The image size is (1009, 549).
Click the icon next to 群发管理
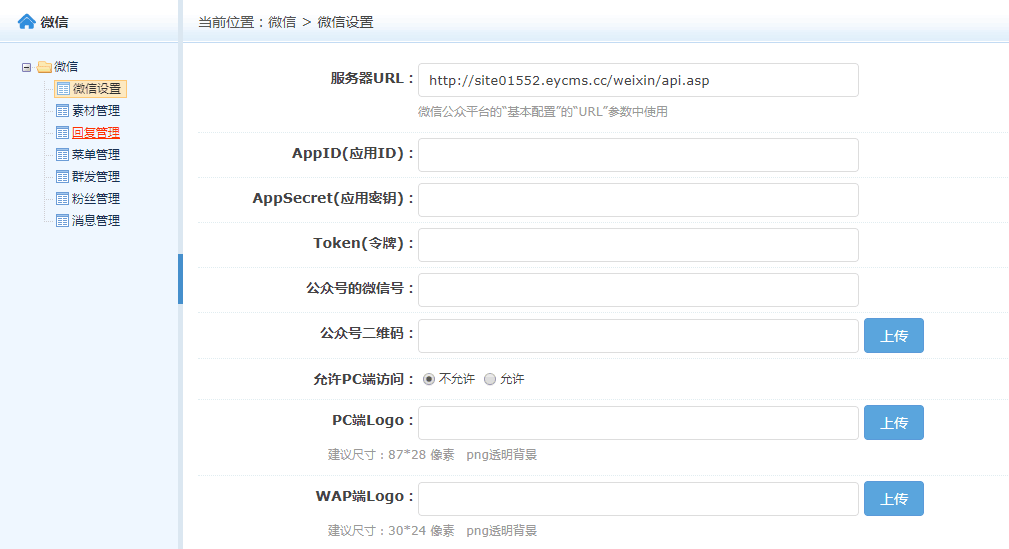click(63, 177)
